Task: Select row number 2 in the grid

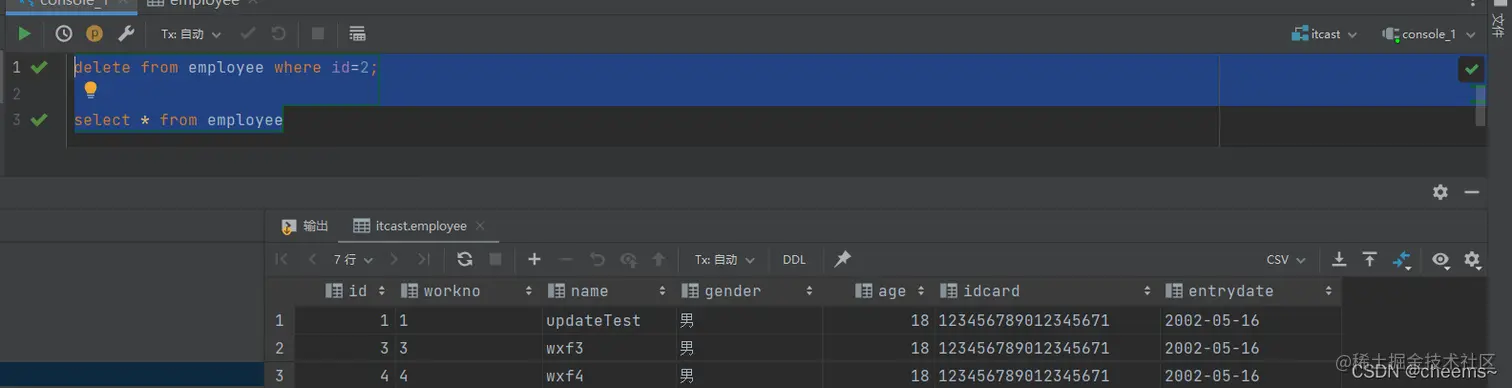Action: (280, 348)
